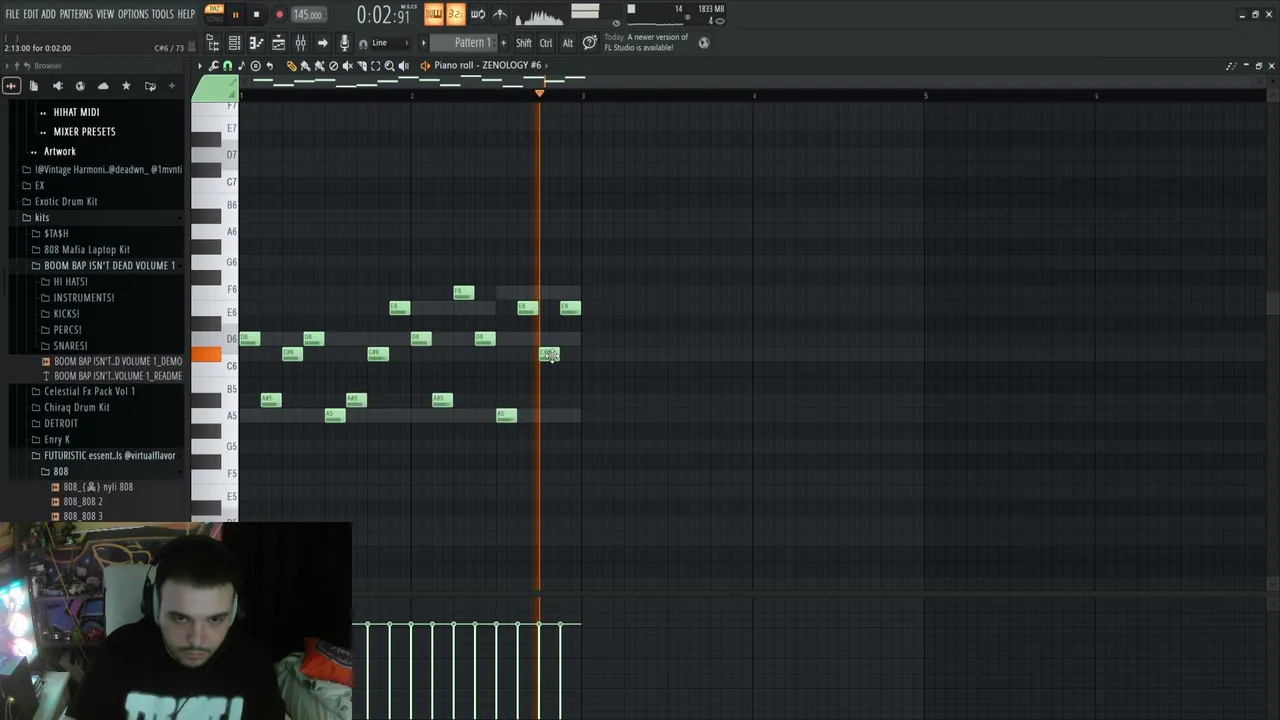The image size is (1280, 720).
Task: Open the browser cloud library icon
Action: 103,86
